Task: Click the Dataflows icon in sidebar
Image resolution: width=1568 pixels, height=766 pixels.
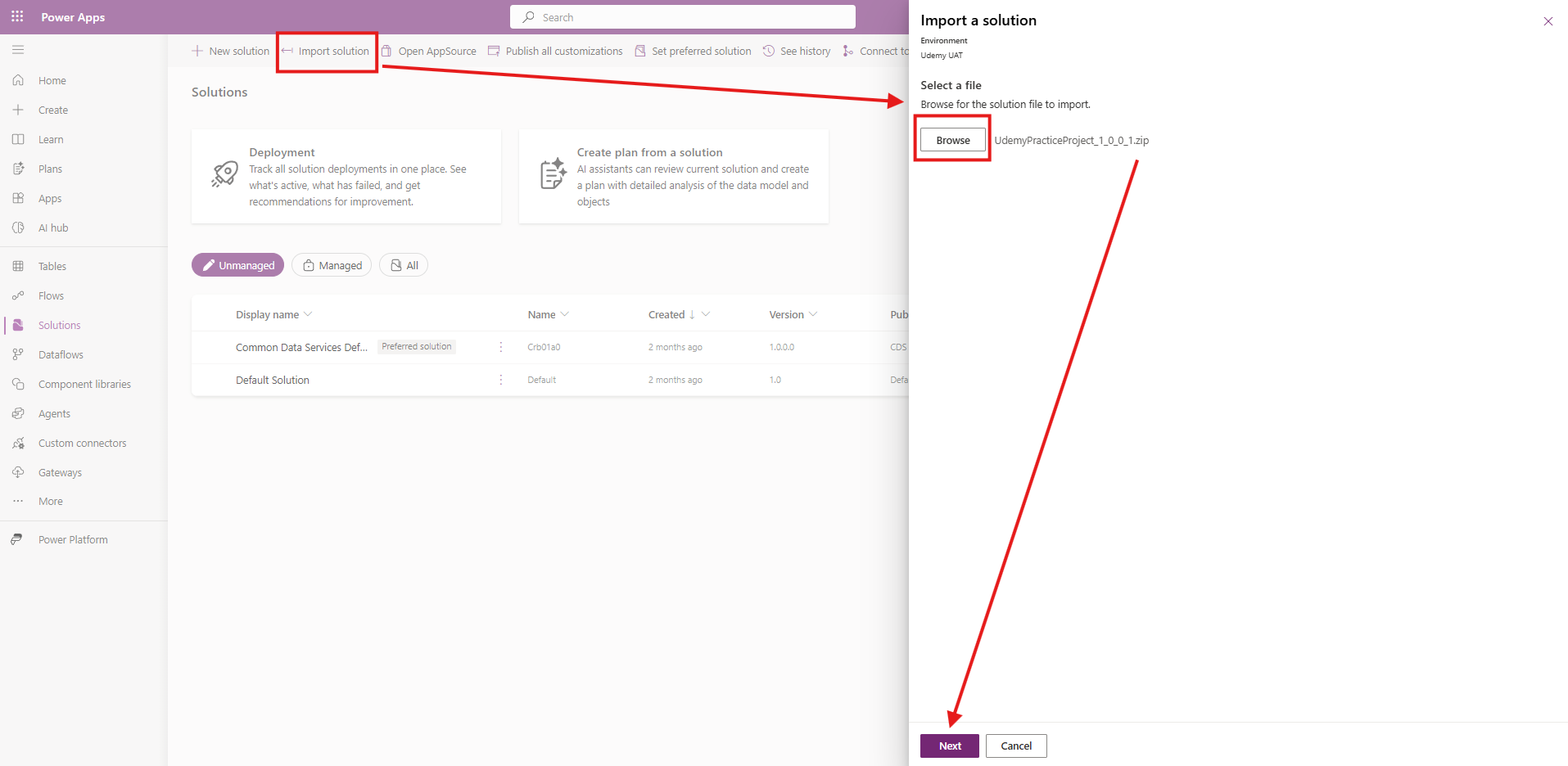Action: [x=18, y=354]
